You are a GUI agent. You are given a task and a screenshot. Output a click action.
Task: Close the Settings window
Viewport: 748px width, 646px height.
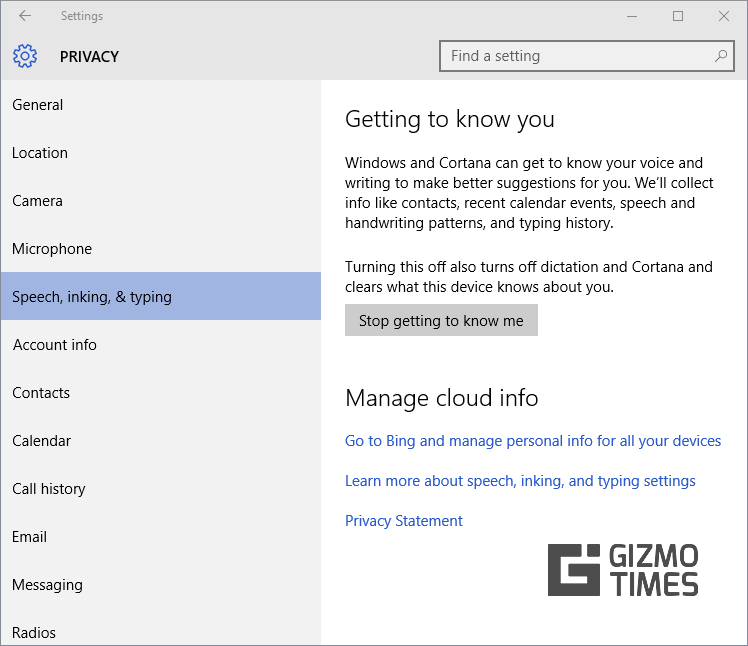click(x=724, y=16)
